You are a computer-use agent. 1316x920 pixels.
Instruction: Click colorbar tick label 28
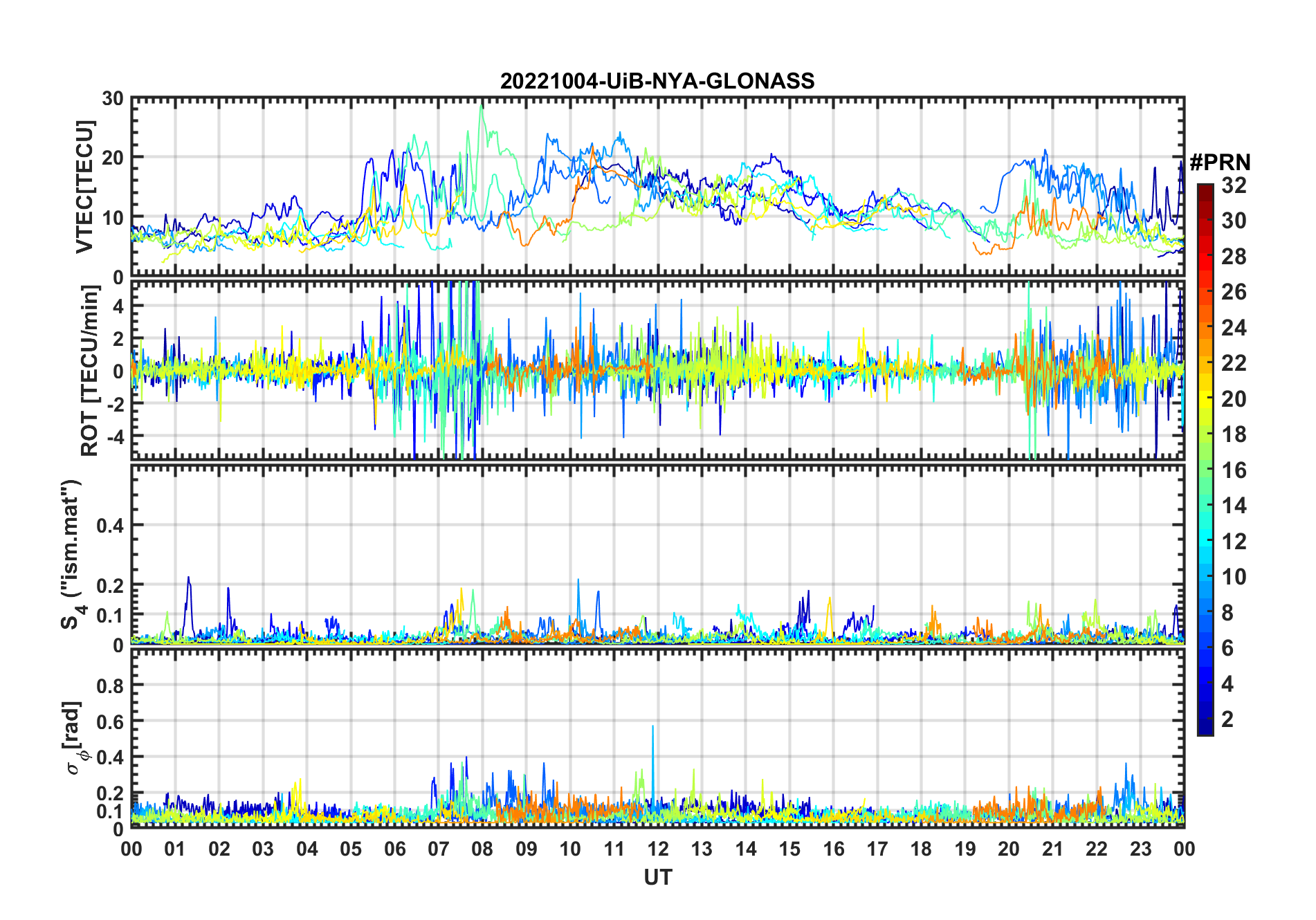coord(1234,257)
